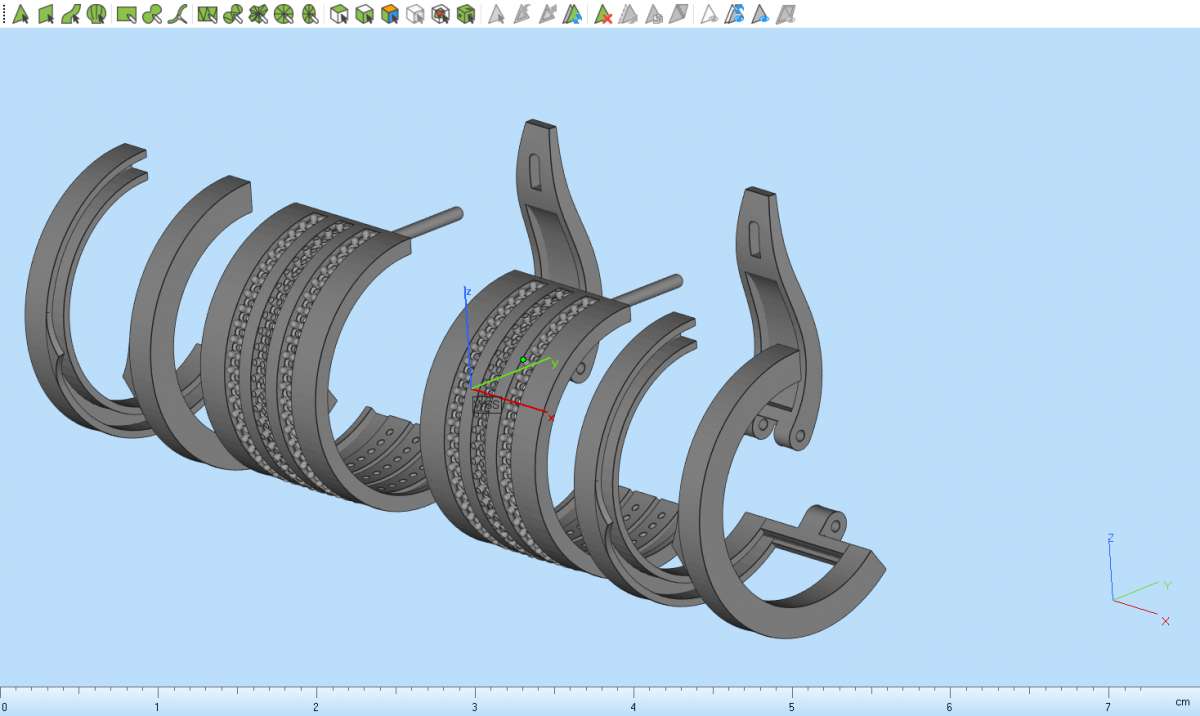
Task: Click the green triangle with red X
Action: click(x=603, y=15)
